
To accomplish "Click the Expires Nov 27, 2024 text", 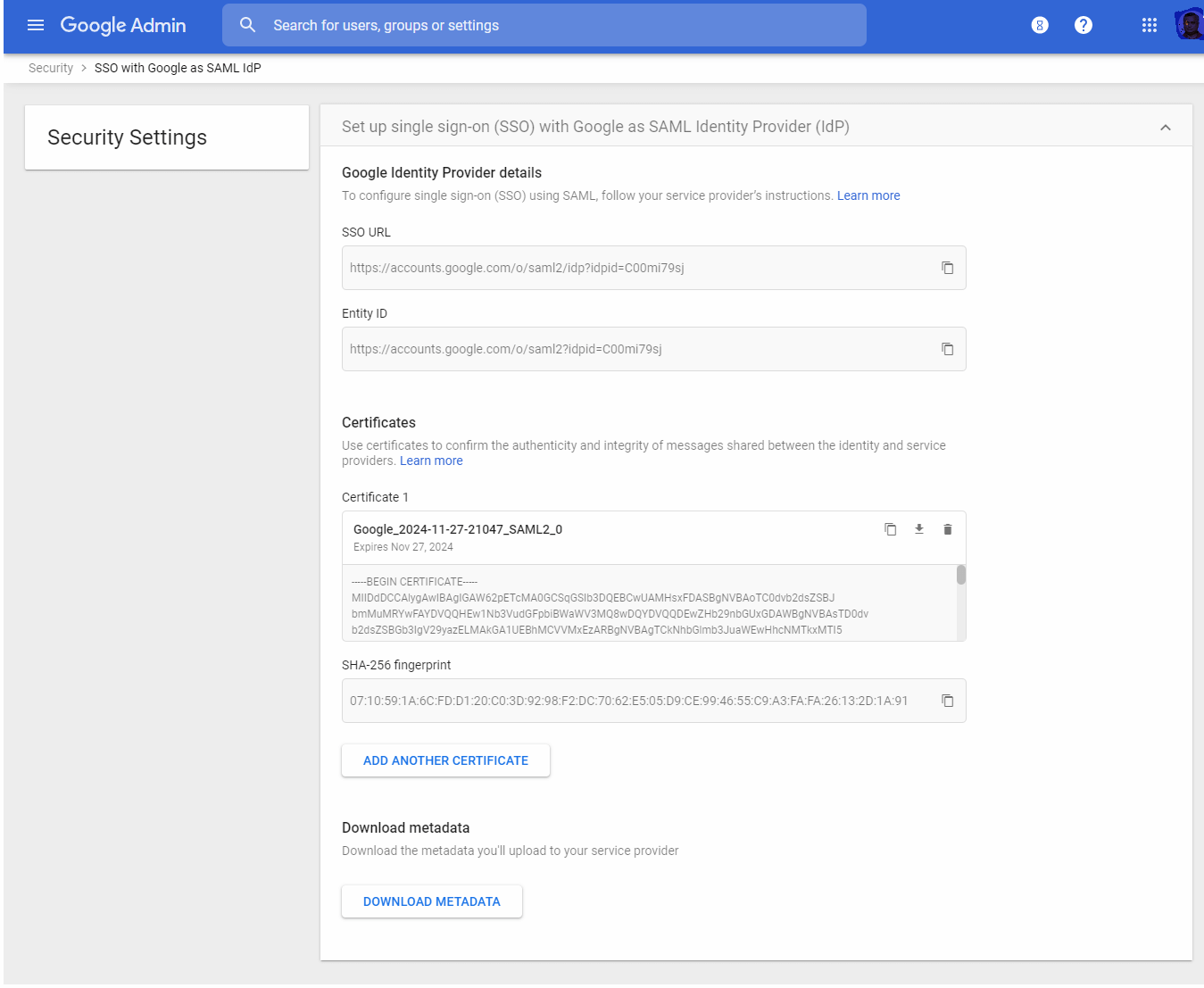I will 403,547.
